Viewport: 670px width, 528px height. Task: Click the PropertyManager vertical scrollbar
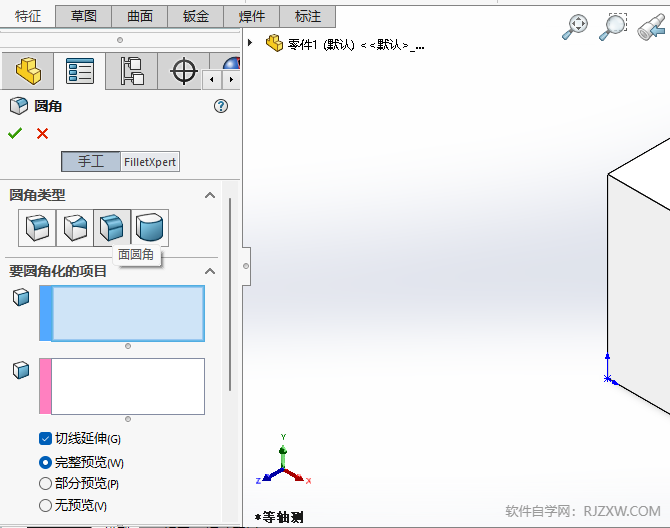click(x=230, y=294)
